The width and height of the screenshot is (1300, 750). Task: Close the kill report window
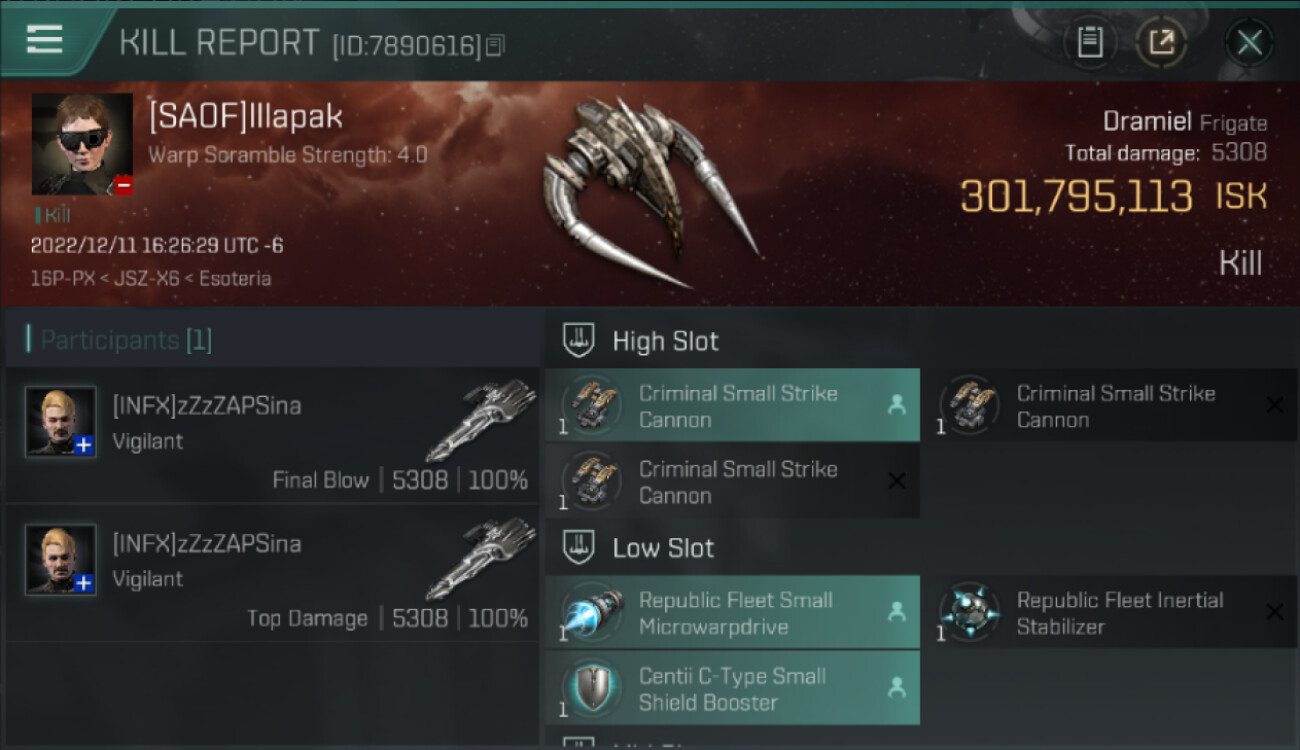(x=1249, y=42)
